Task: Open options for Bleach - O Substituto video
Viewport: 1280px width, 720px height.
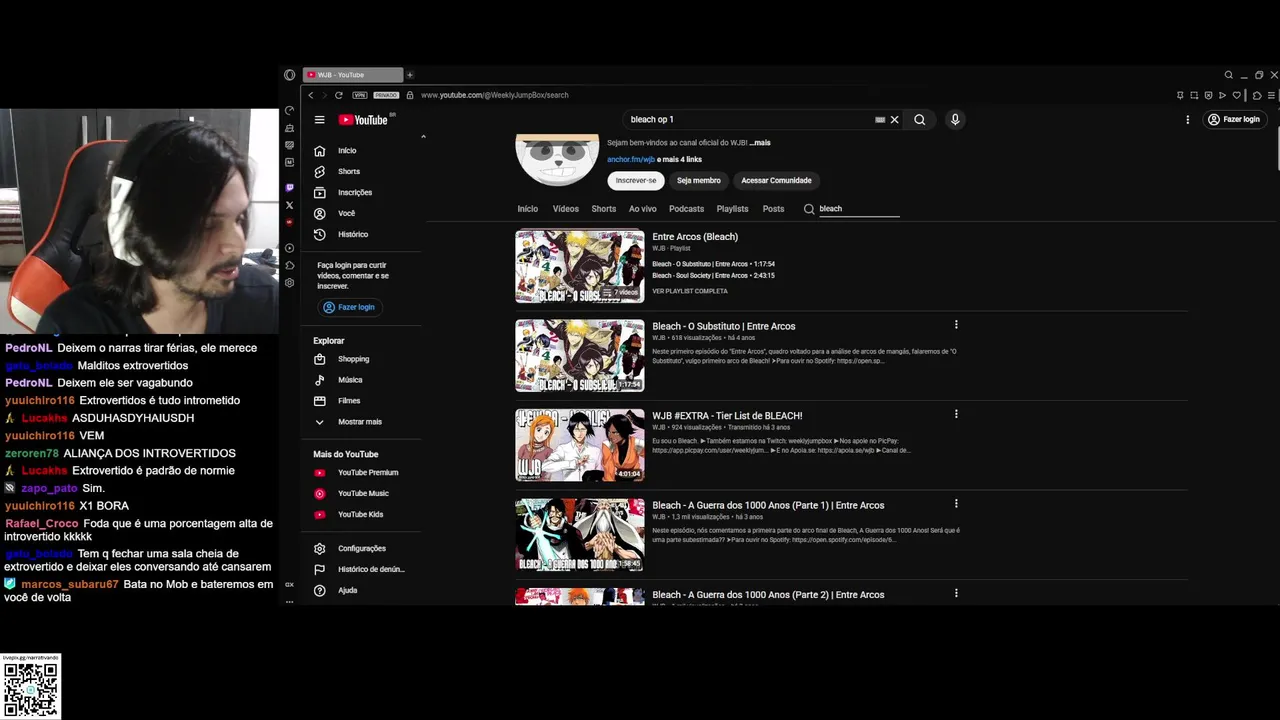Action: [x=956, y=325]
